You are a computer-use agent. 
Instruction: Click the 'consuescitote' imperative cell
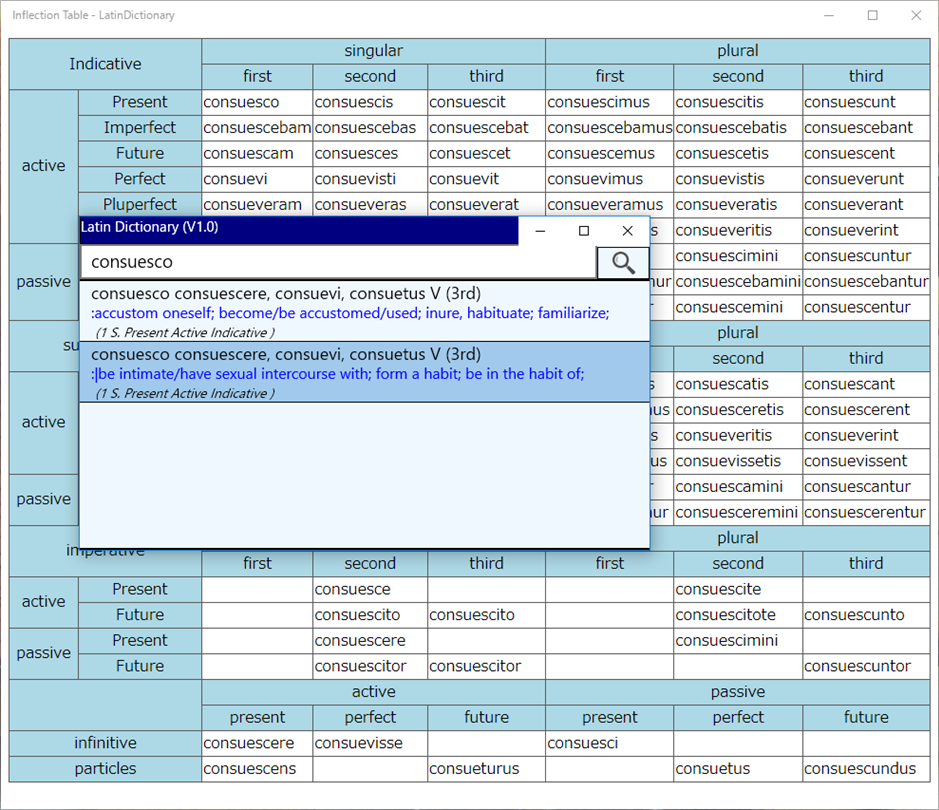(x=738, y=615)
